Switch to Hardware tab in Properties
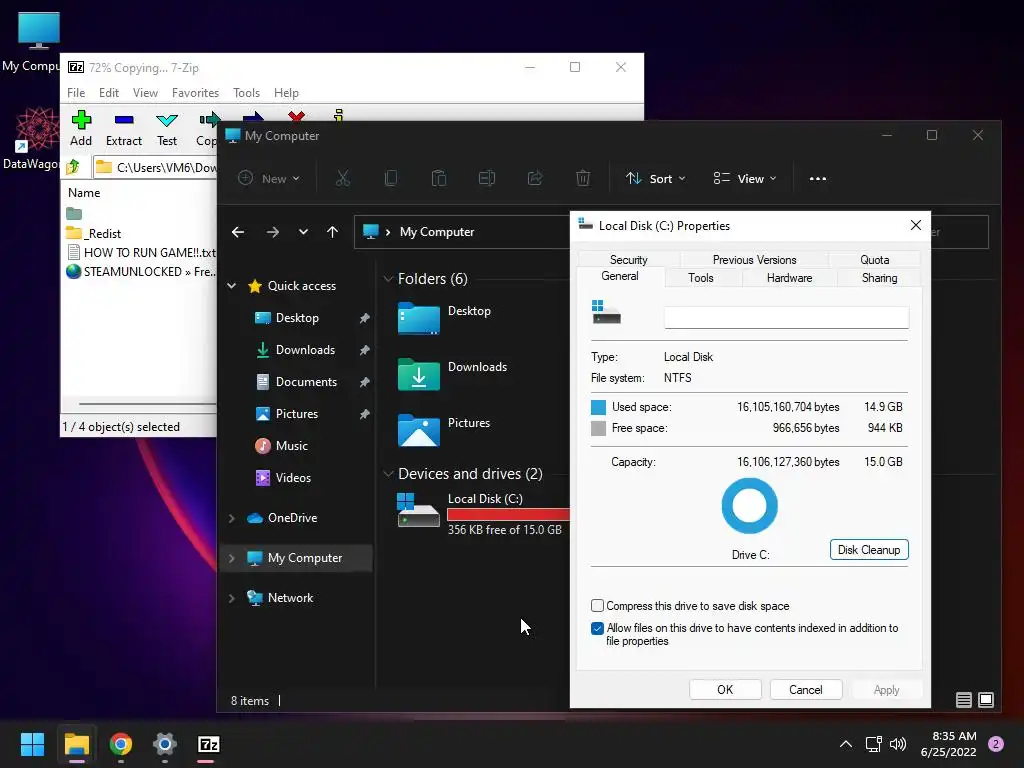 coord(790,278)
